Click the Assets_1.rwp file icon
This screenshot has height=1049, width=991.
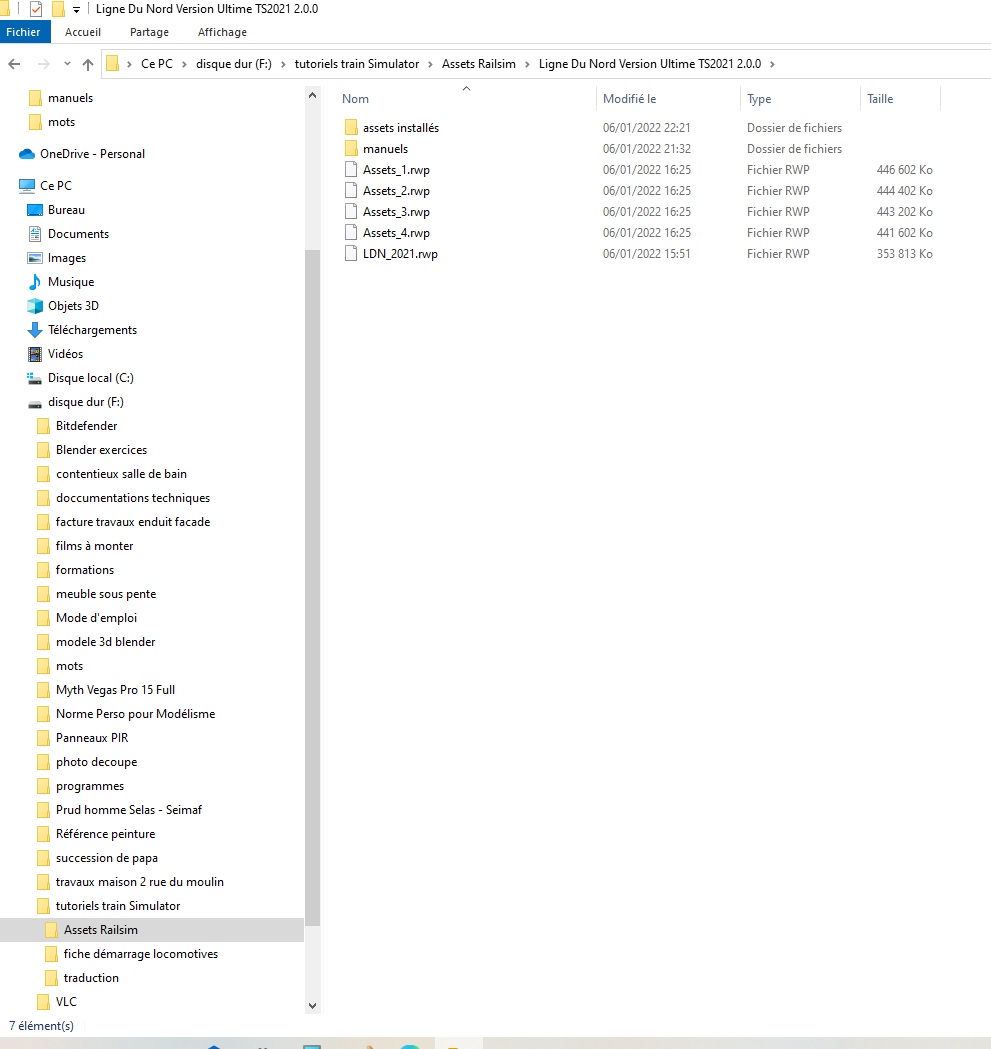(350, 170)
